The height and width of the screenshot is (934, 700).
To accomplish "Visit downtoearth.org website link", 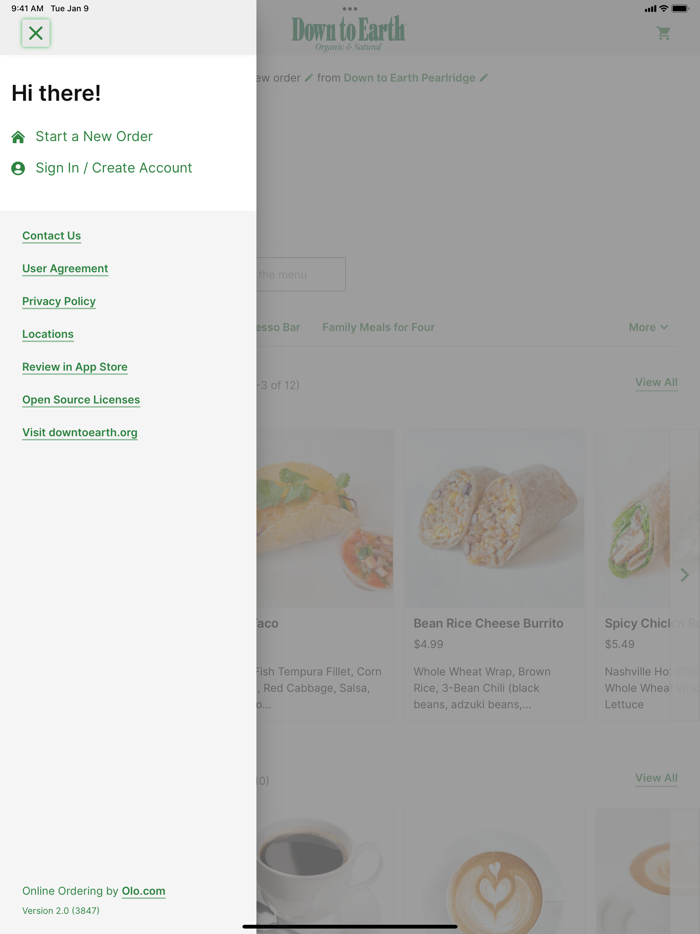I will click(x=80, y=433).
